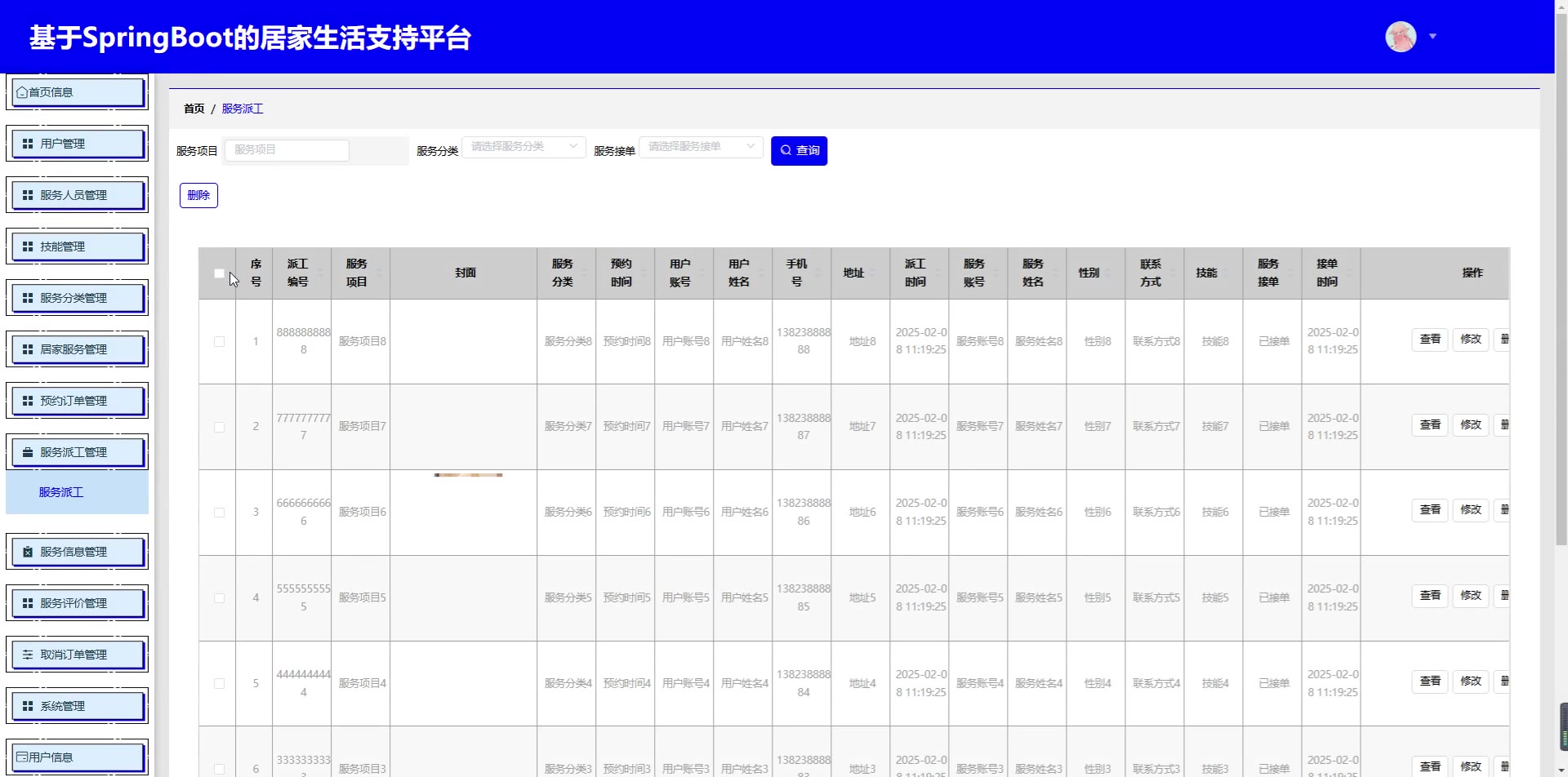The image size is (1568, 777).
Task: Check the checkbox for row 3 (服务项目6)
Action: tap(219, 513)
